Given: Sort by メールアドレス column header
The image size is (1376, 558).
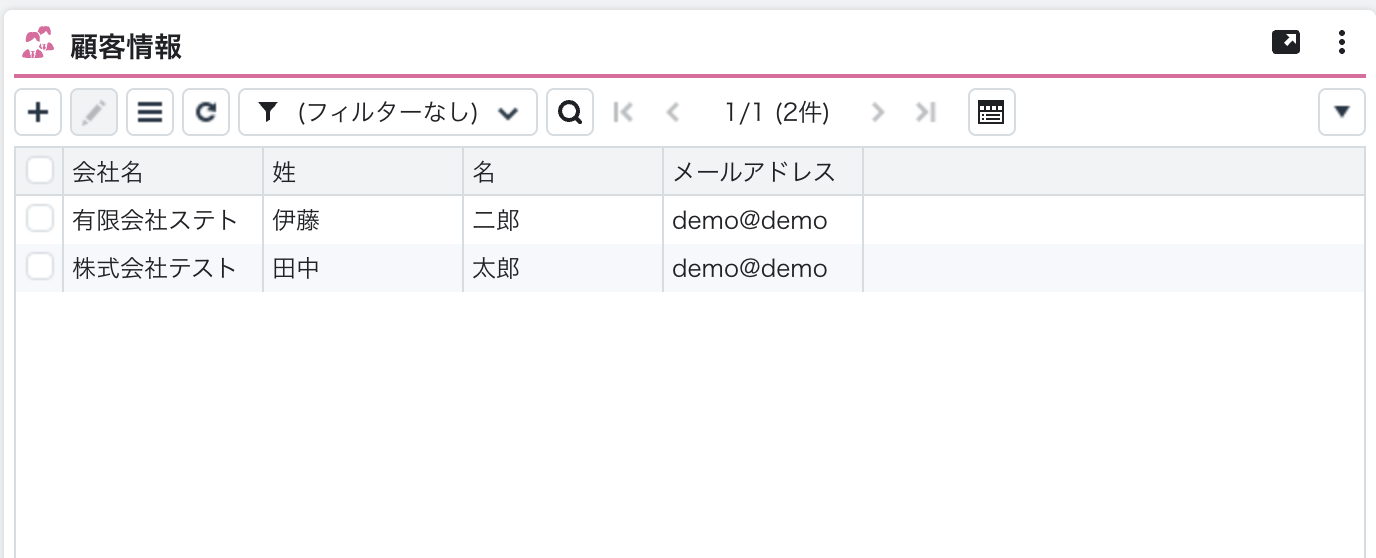Looking at the screenshot, I should [x=763, y=171].
